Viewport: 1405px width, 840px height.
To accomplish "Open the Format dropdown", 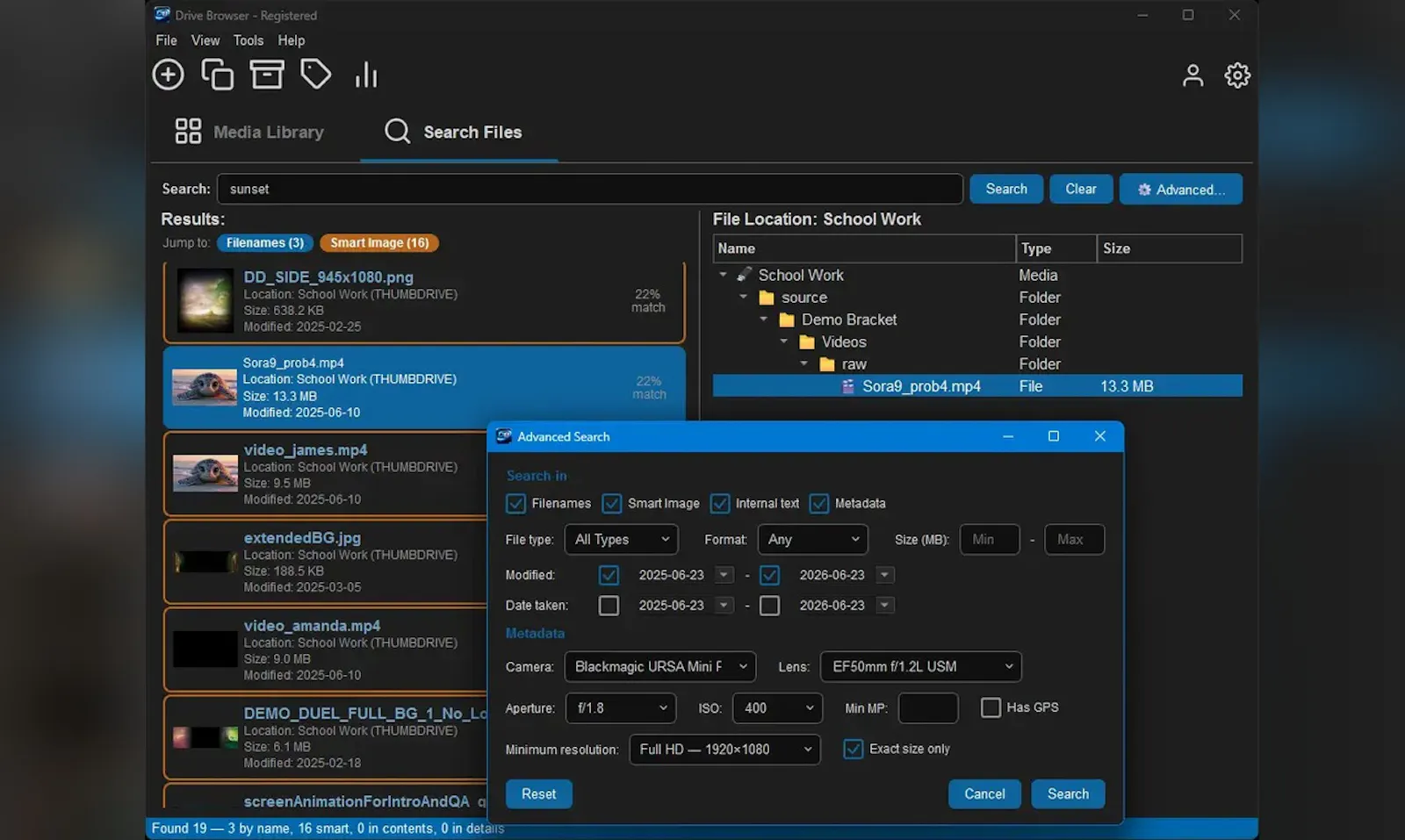I will coord(813,540).
